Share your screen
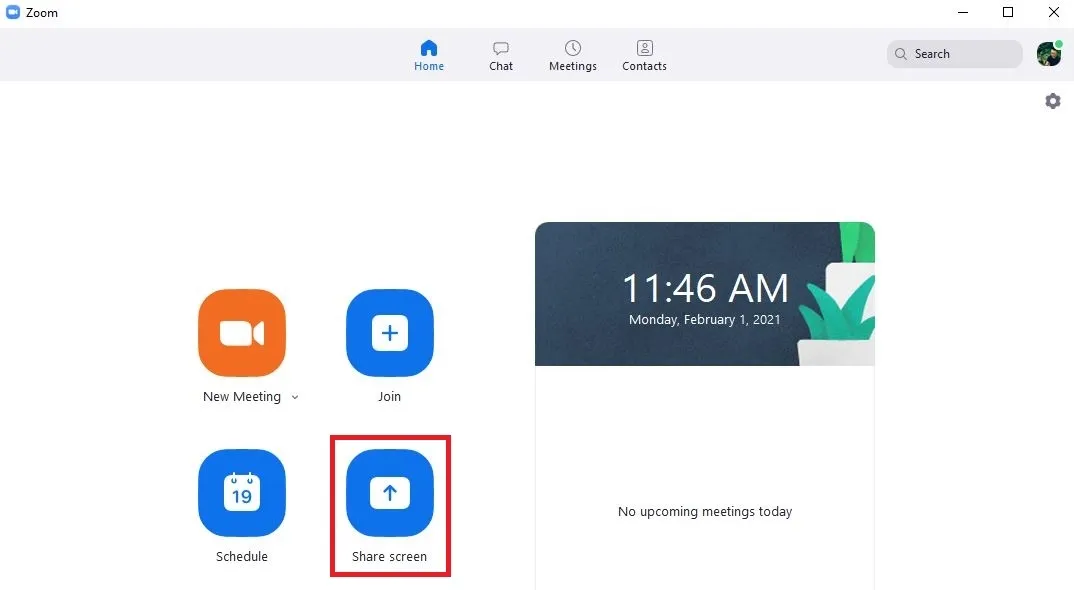 389,493
